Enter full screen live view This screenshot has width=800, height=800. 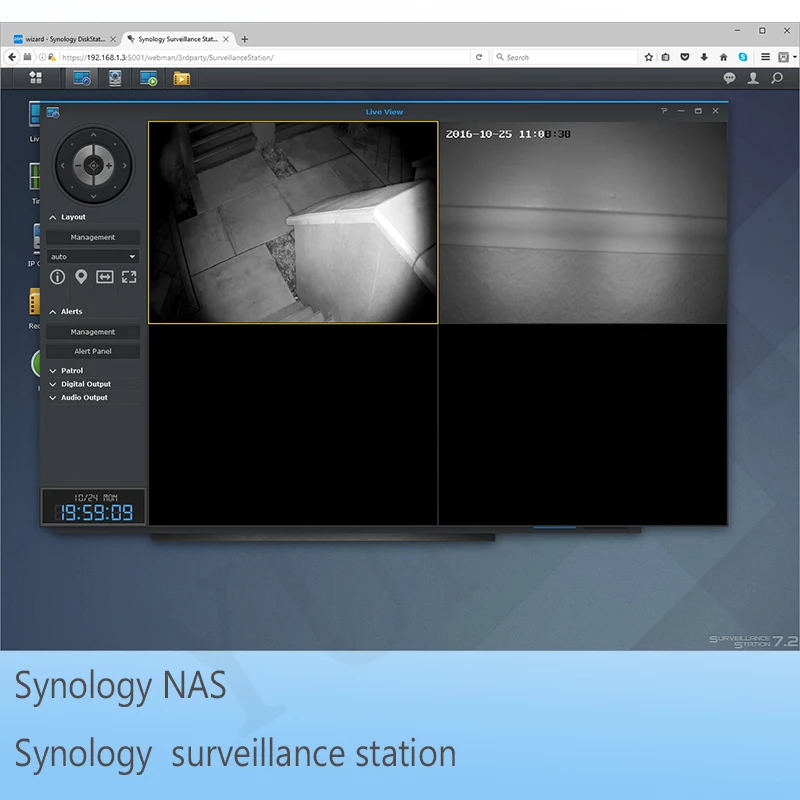coord(129,277)
